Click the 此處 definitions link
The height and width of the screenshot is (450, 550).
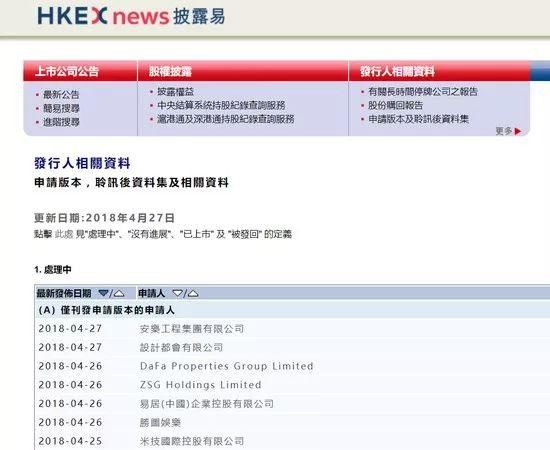click(64, 234)
